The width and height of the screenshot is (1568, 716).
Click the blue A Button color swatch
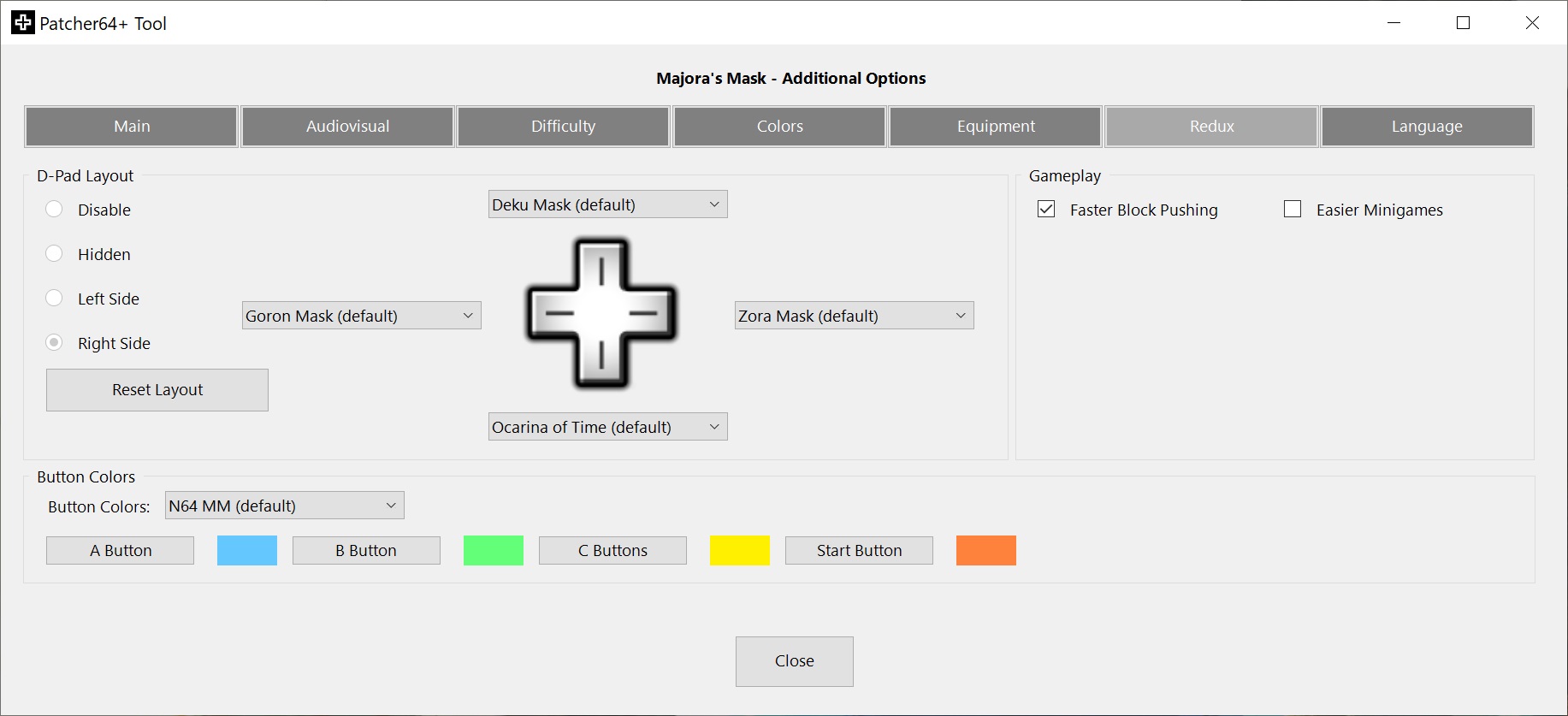pyautogui.click(x=247, y=551)
